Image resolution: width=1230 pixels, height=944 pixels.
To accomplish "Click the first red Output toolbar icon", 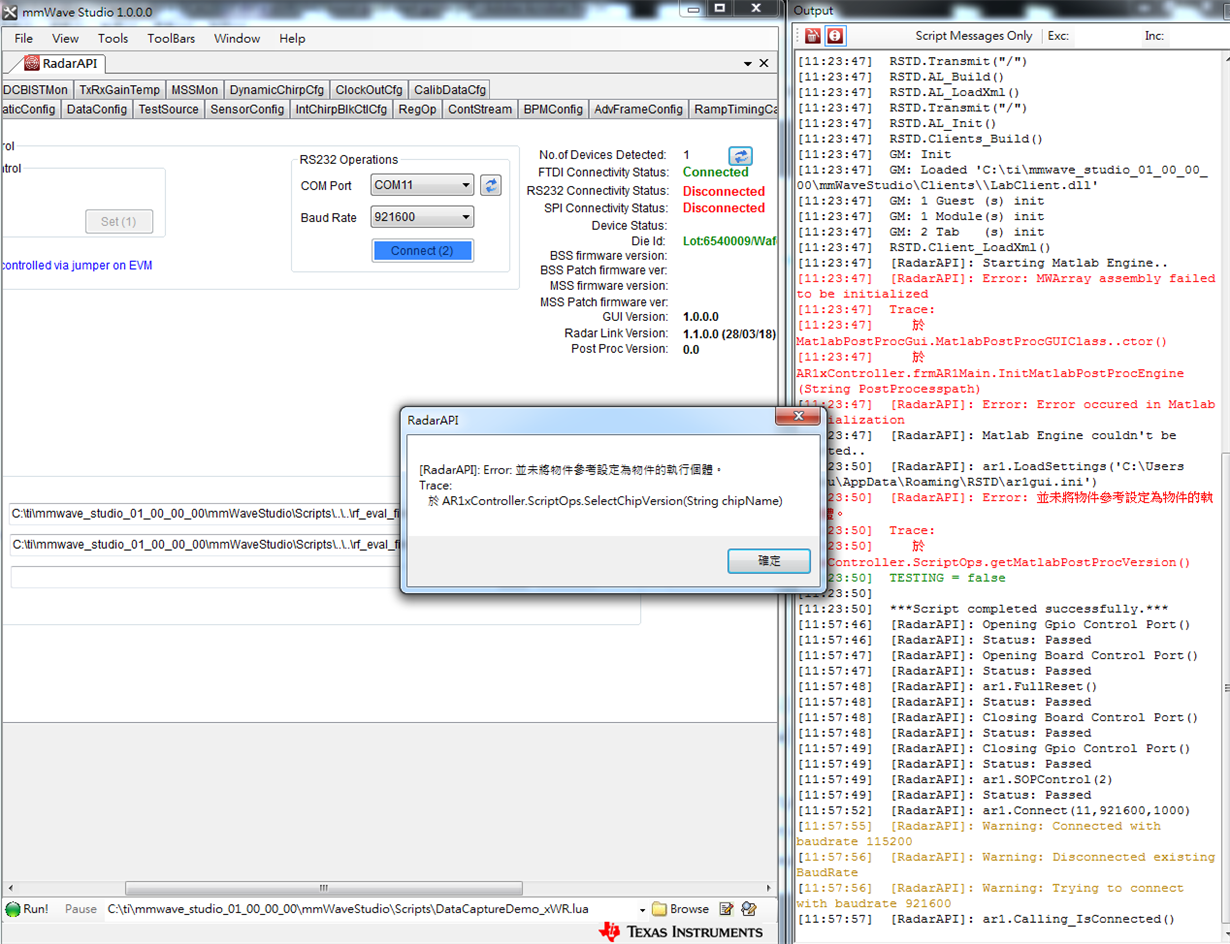I will (812, 36).
